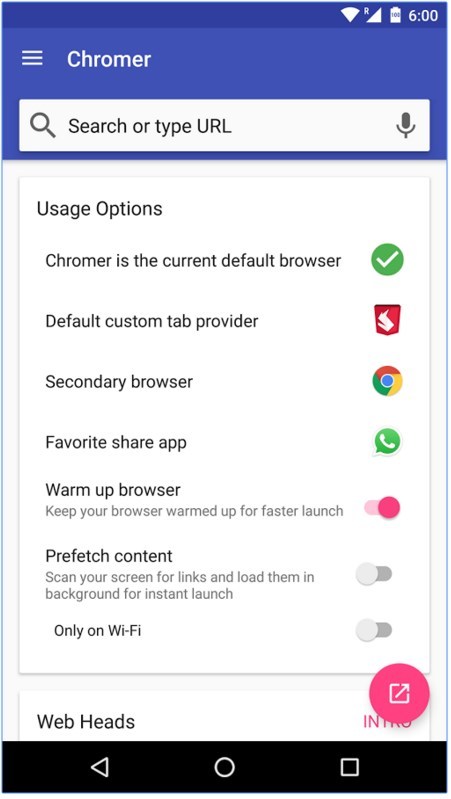451x799 pixels.
Task: Tap the microphone voice search icon
Action: [406, 125]
